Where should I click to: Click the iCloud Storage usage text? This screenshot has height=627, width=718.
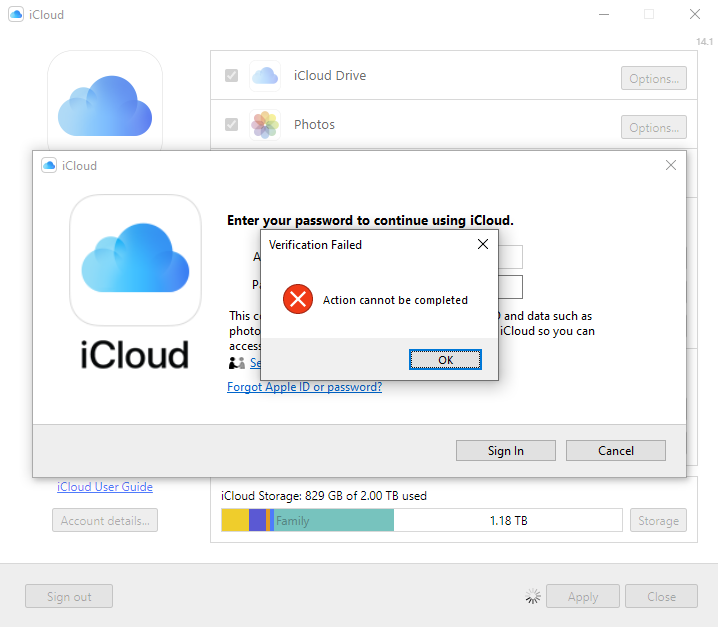[324, 496]
